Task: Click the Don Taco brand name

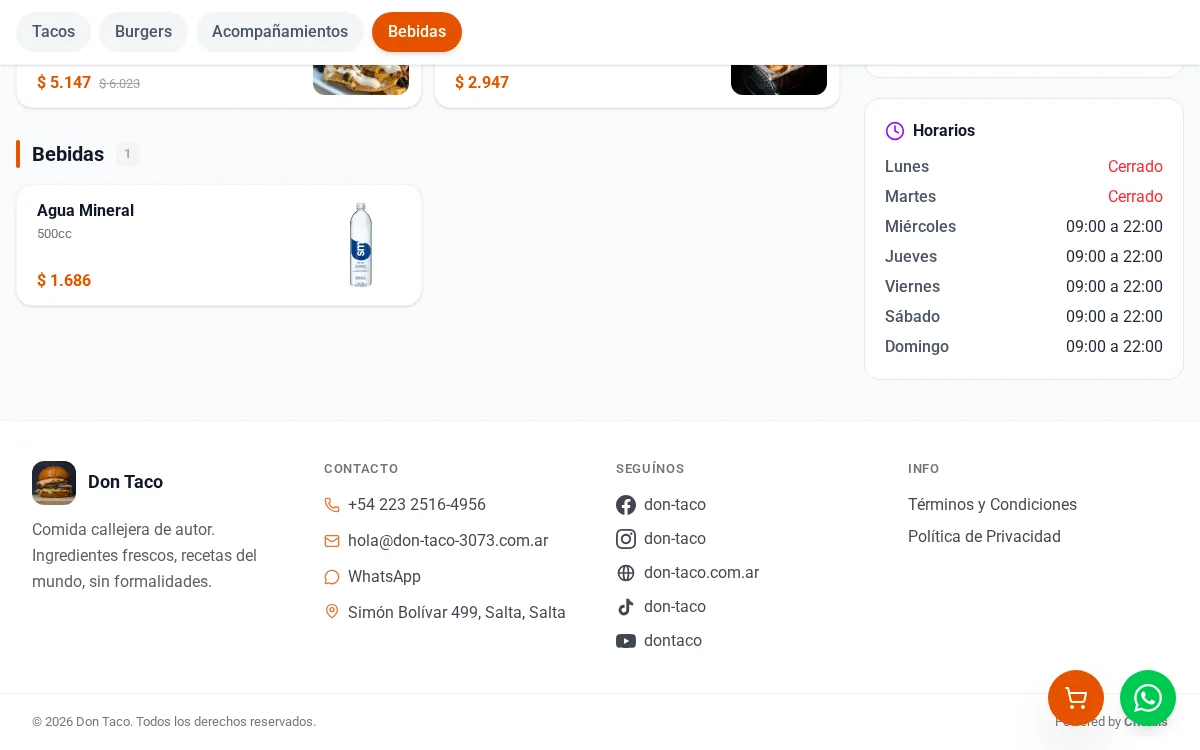Action: [x=125, y=482]
